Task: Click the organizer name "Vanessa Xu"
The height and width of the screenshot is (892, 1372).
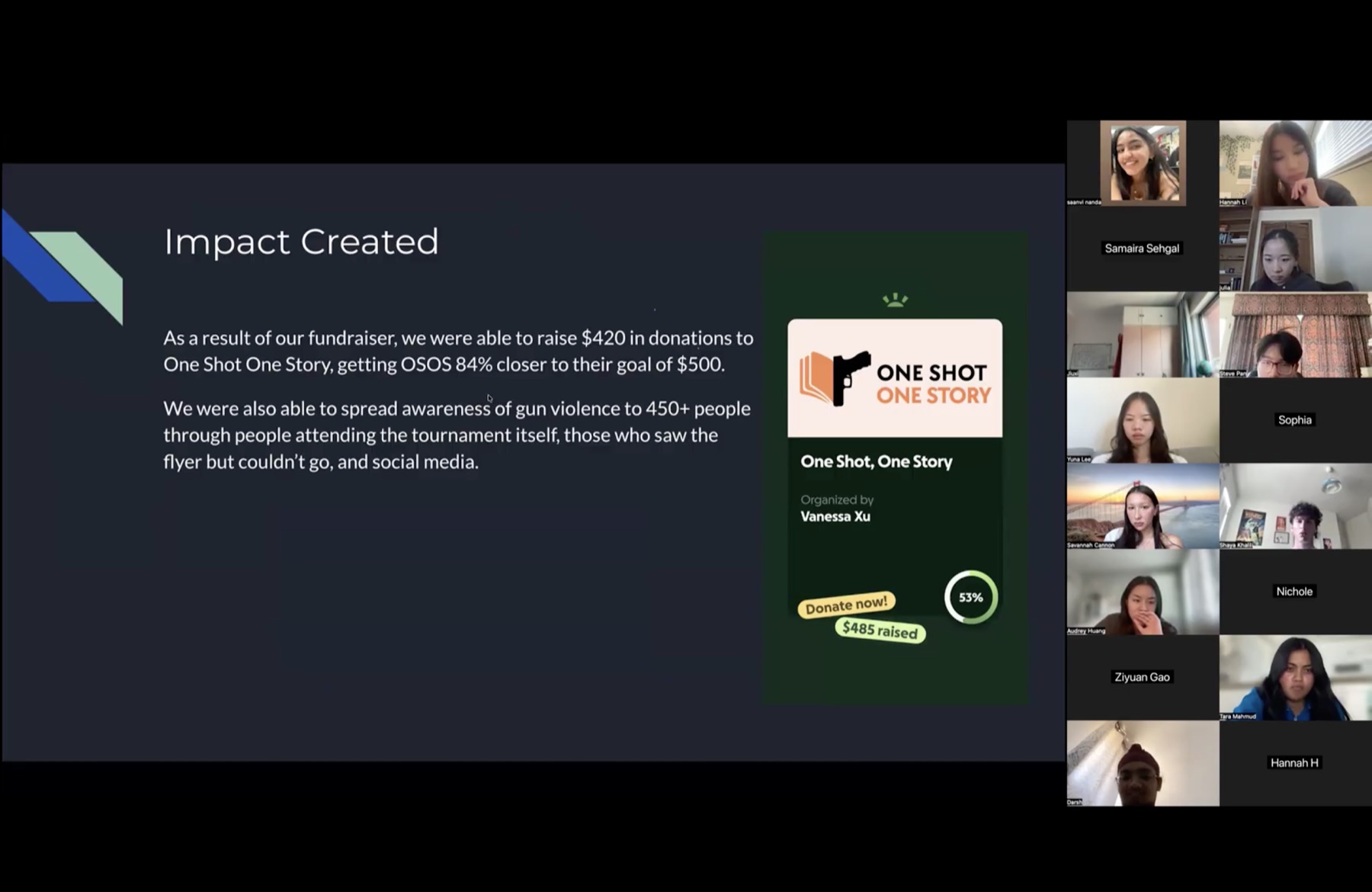Action: pyautogui.click(x=835, y=516)
